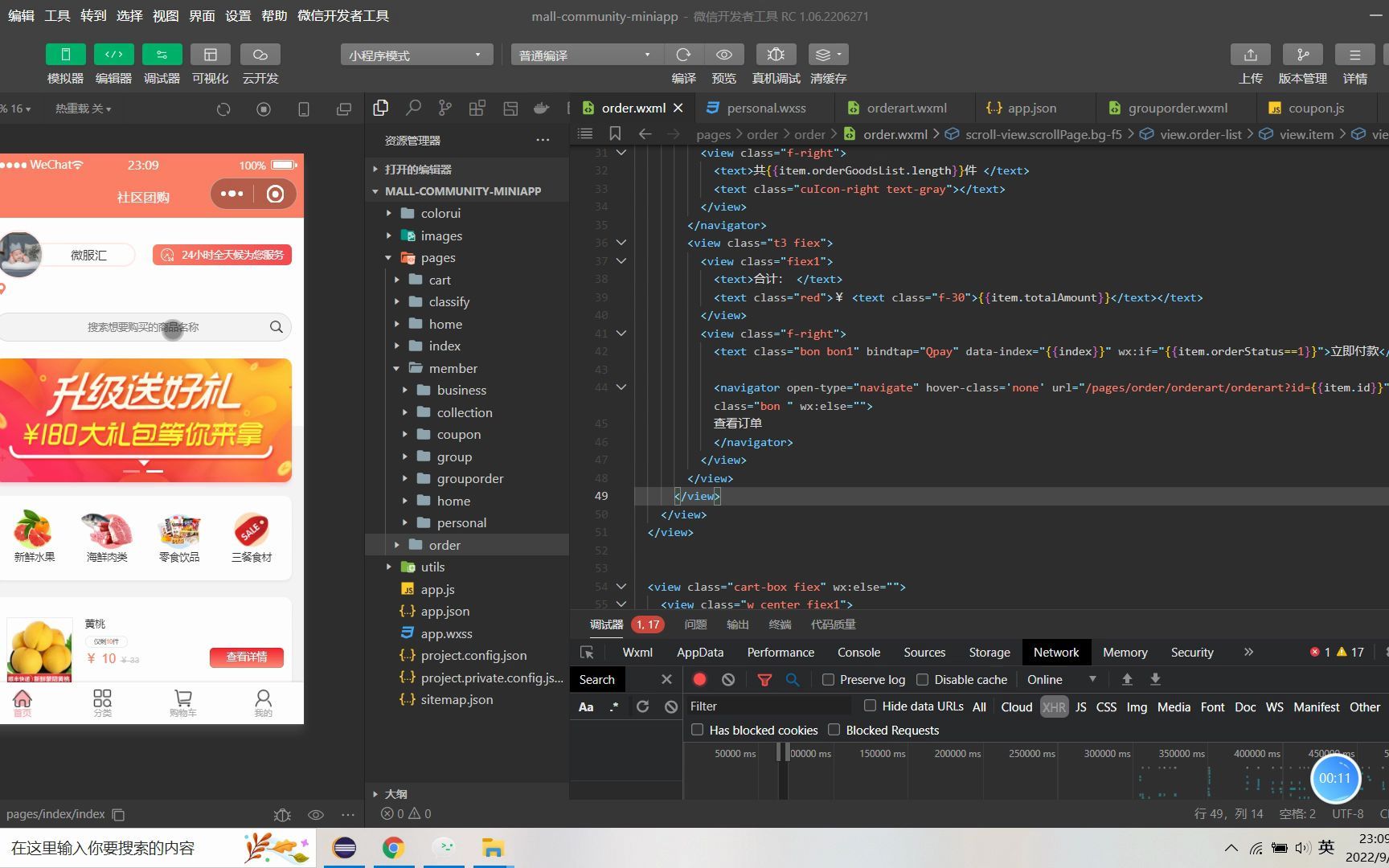The image size is (1389, 868).
Task: Start real device debugging icon
Action: 776,55
